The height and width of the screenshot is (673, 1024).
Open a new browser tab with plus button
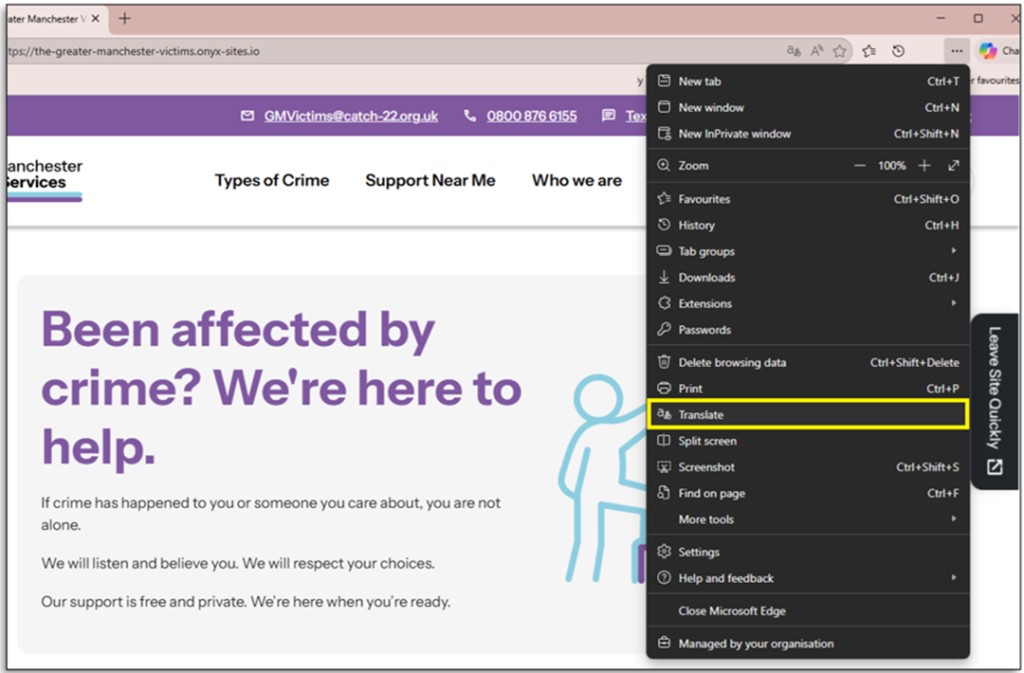[x=125, y=19]
